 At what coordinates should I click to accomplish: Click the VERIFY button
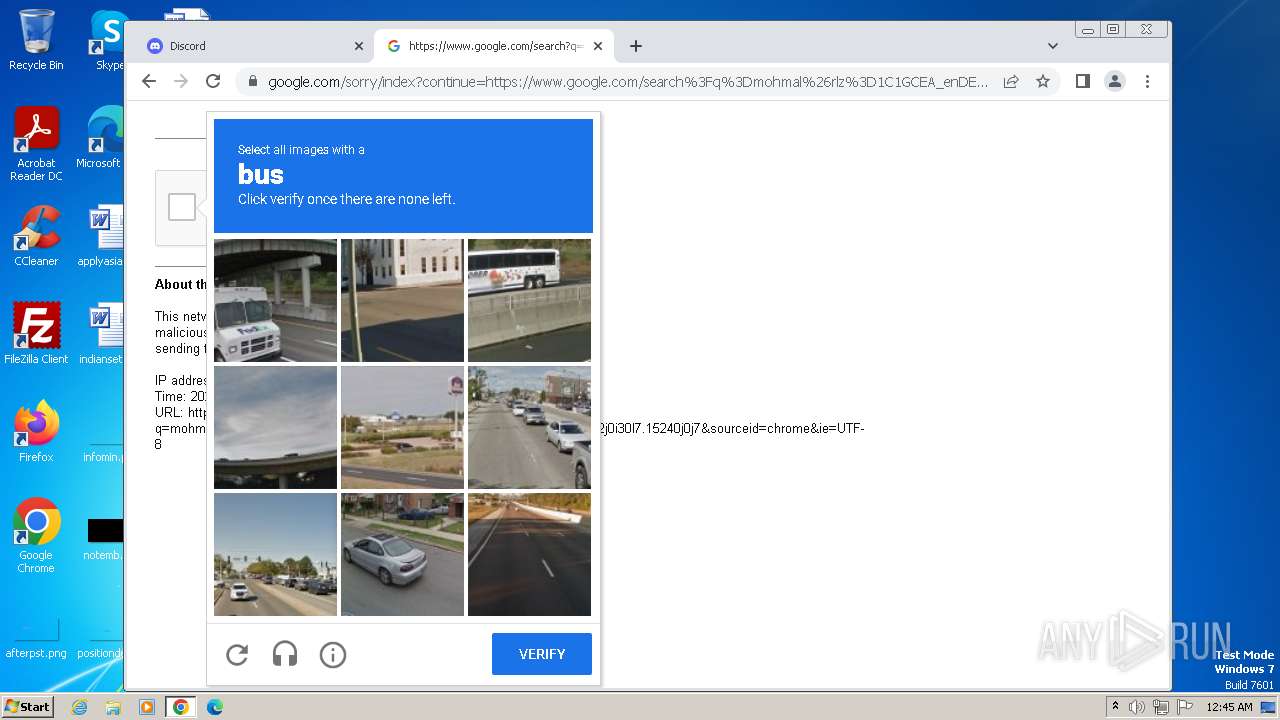pos(542,654)
